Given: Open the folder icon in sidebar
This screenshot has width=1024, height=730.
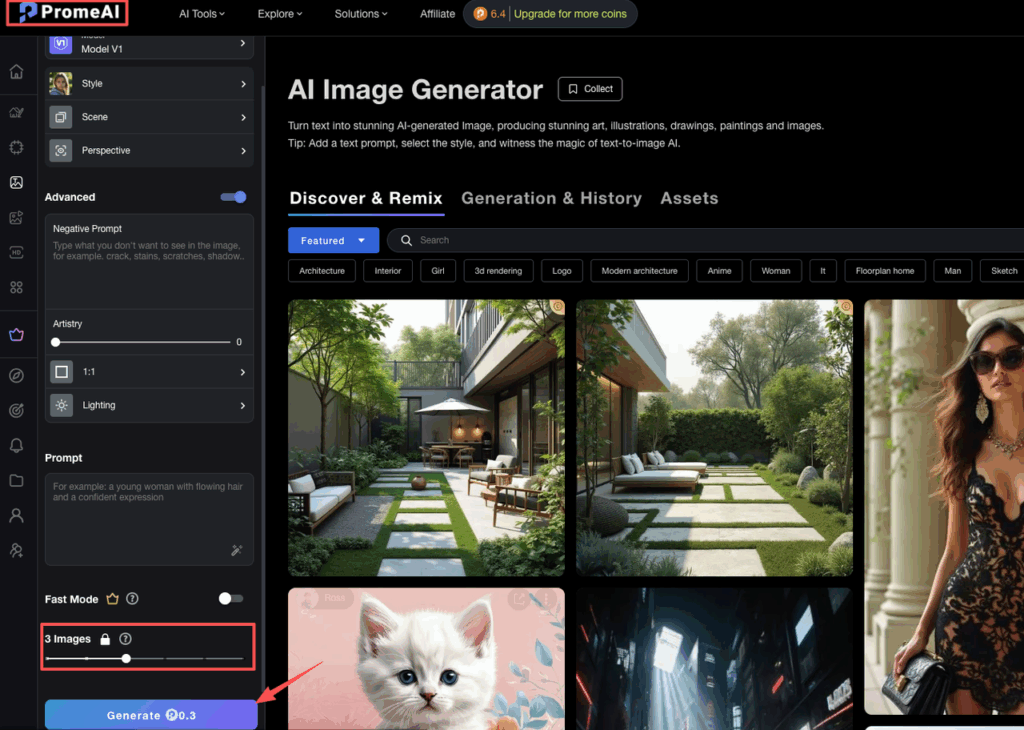Looking at the screenshot, I should pos(16,481).
